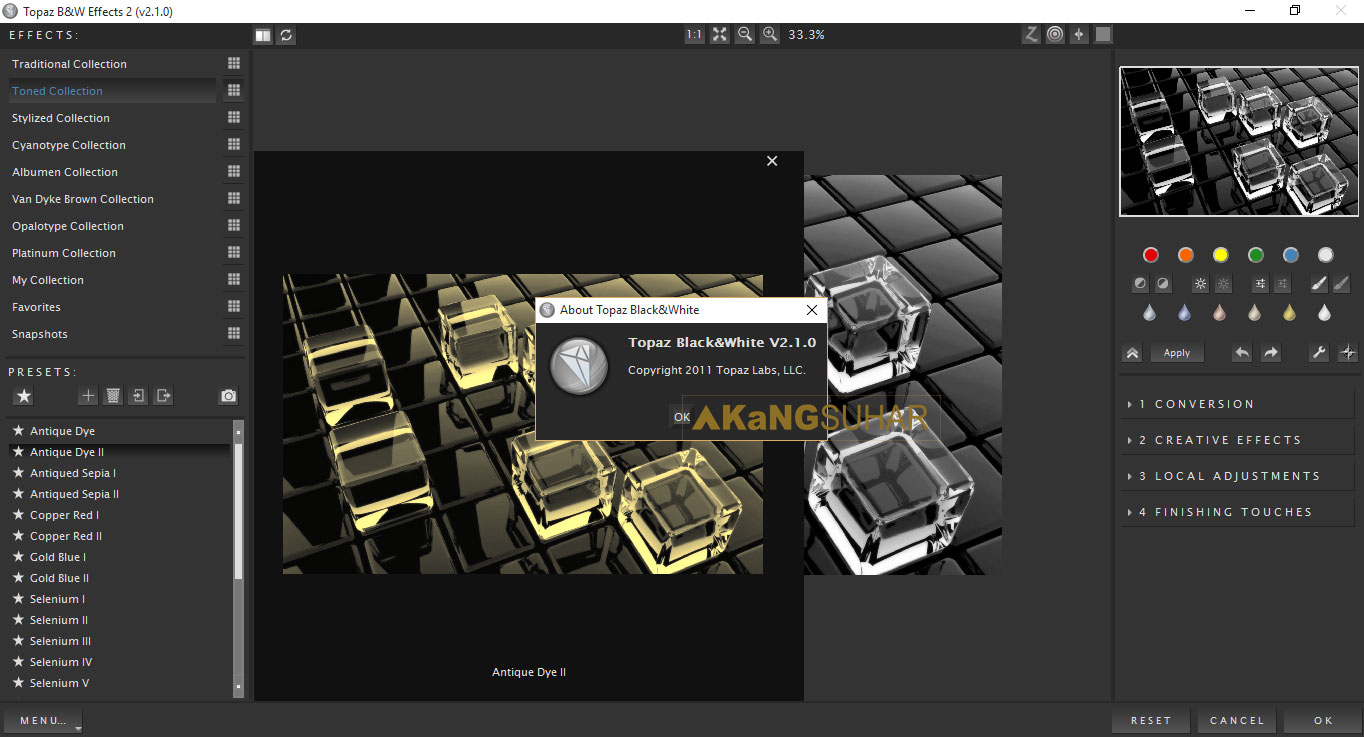Open preferences with the wrench icon
The height and width of the screenshot is (737, 1364).
[x=1319, y=352]
